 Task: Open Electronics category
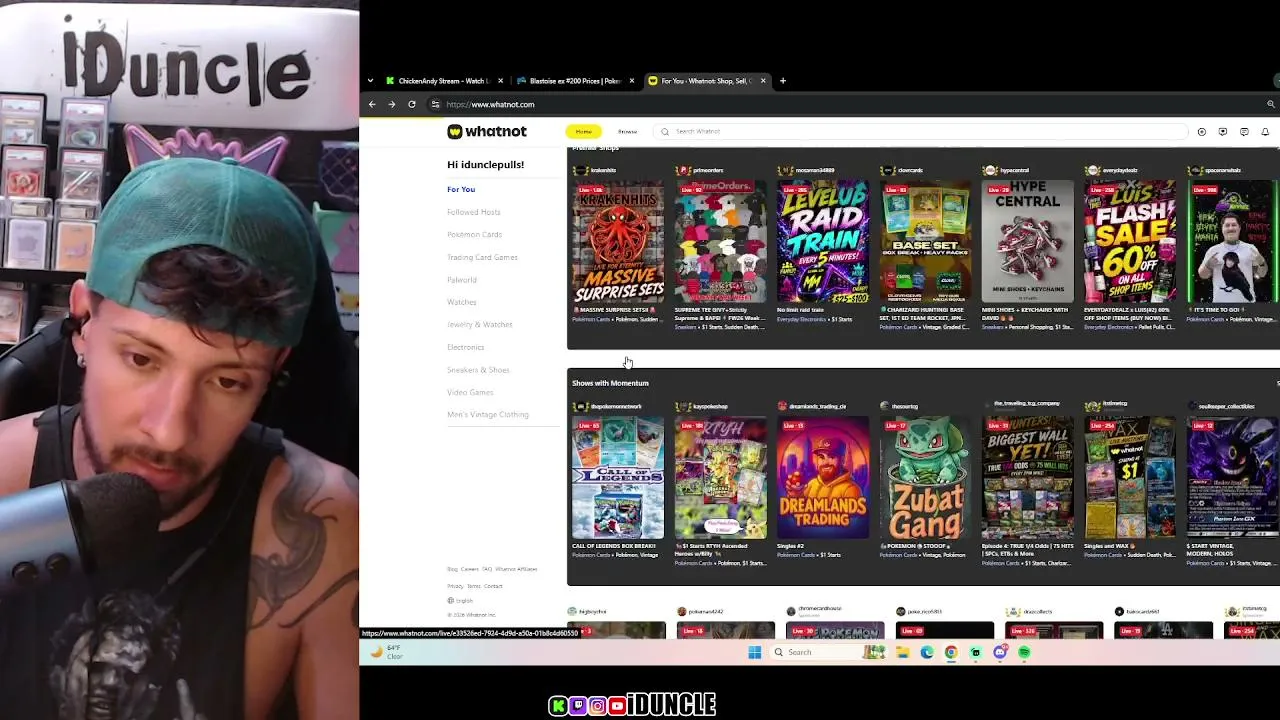466,347
